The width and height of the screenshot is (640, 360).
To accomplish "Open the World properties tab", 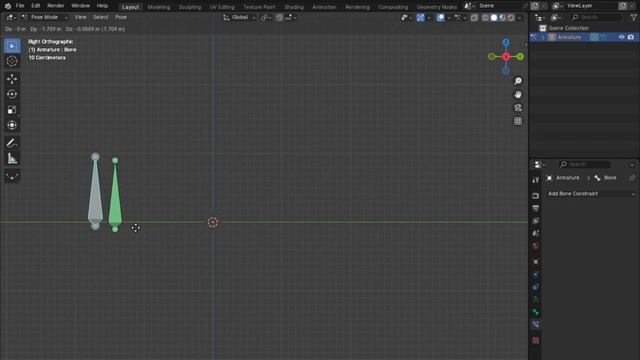I will click(x=536, y=246).
